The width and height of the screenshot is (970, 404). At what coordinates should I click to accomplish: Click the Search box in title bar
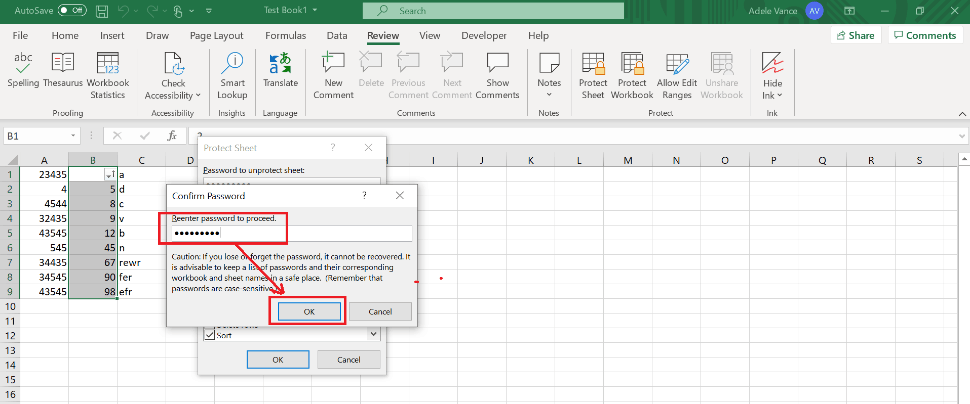[x=493, y=11]
